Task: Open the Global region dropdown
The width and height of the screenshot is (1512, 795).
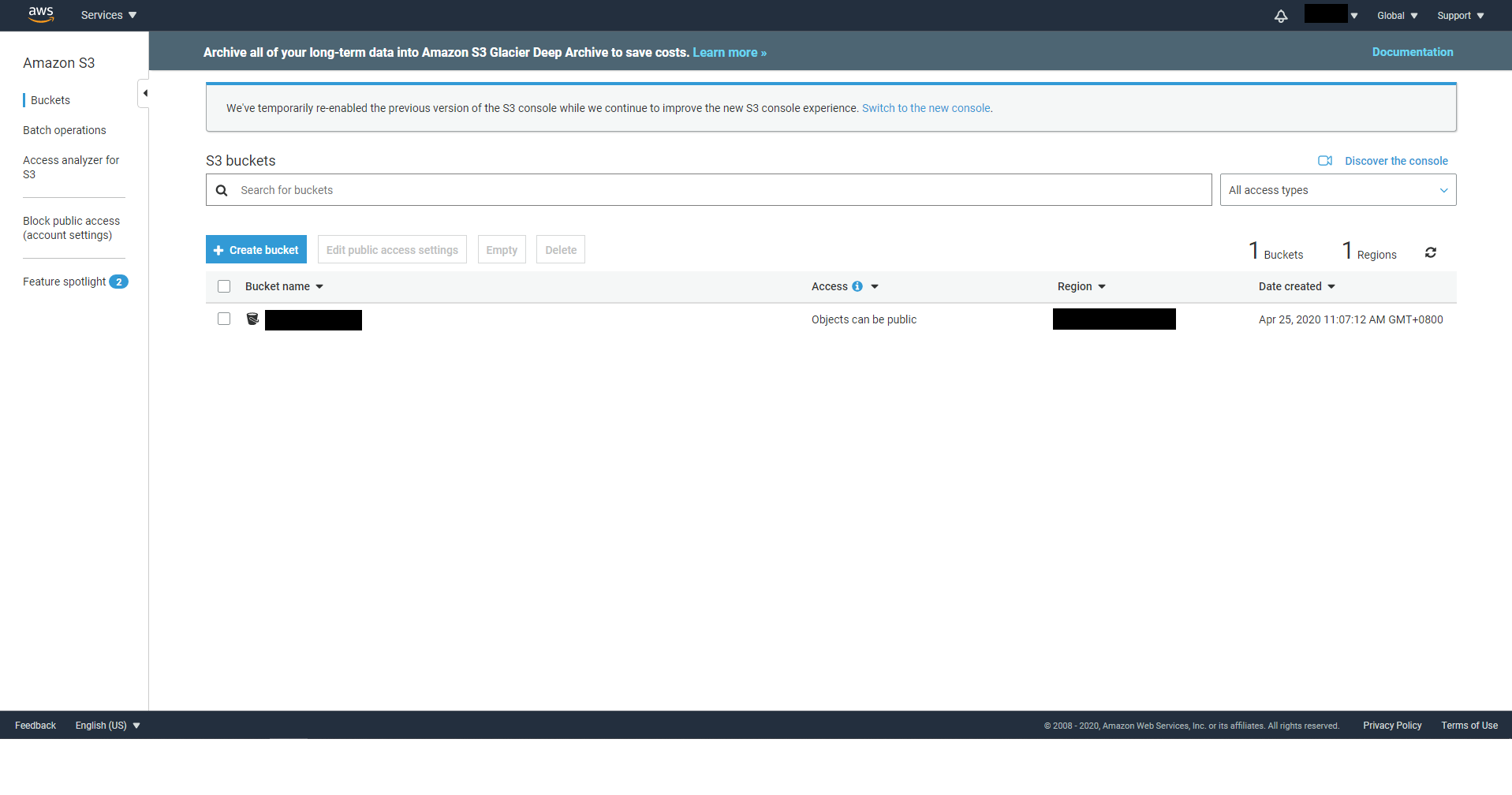Action: pos(1398,16)
